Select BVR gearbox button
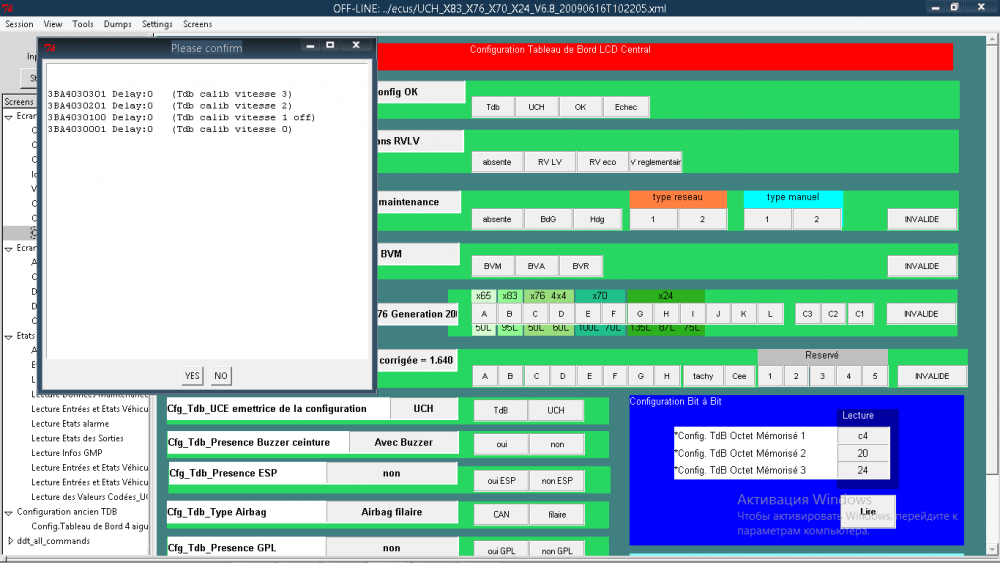Screen dimensions: 1000x563 pos(580,266)
